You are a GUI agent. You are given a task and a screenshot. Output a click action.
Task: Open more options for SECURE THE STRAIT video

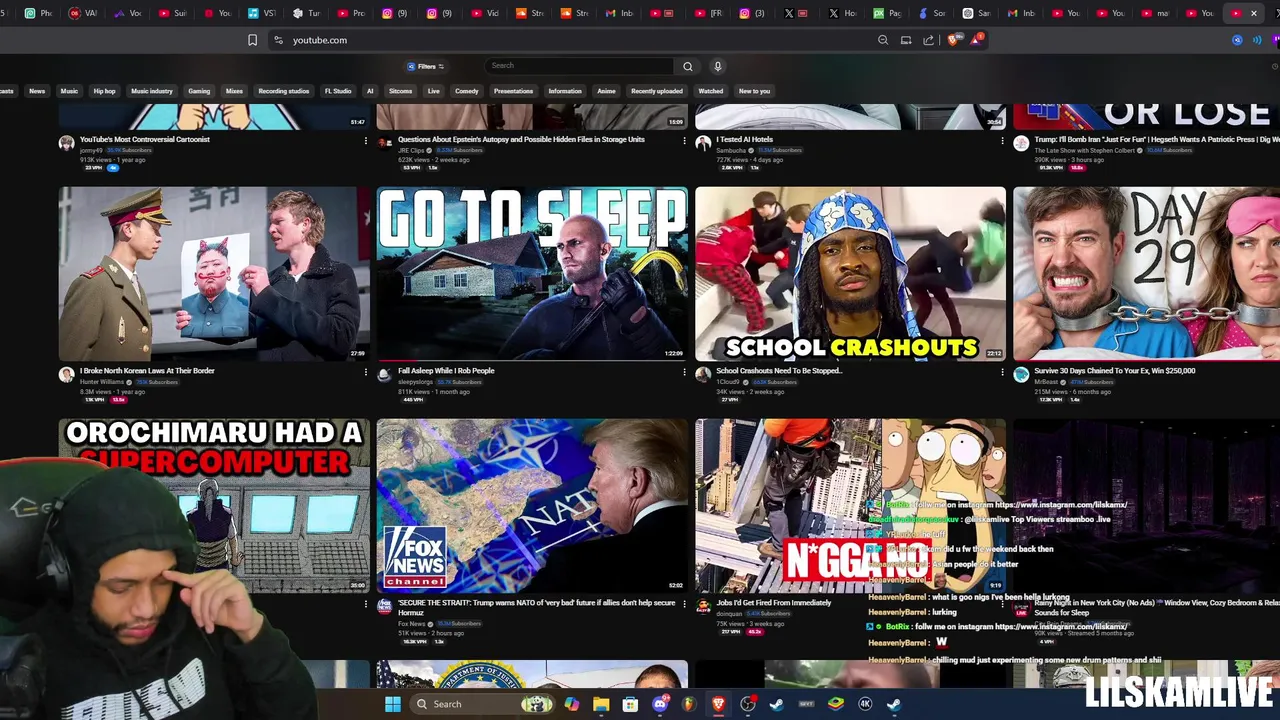pyautogui.click(x=684, y=603)
